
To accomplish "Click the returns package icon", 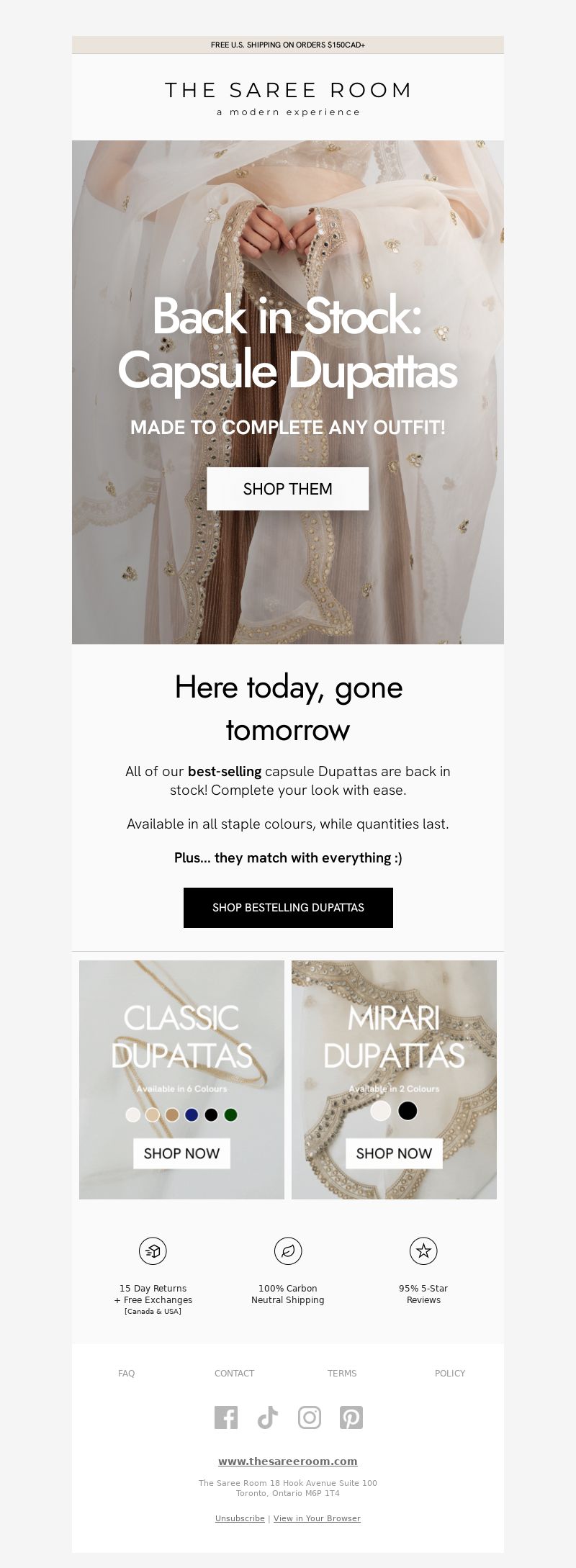I will point(153,1251).
